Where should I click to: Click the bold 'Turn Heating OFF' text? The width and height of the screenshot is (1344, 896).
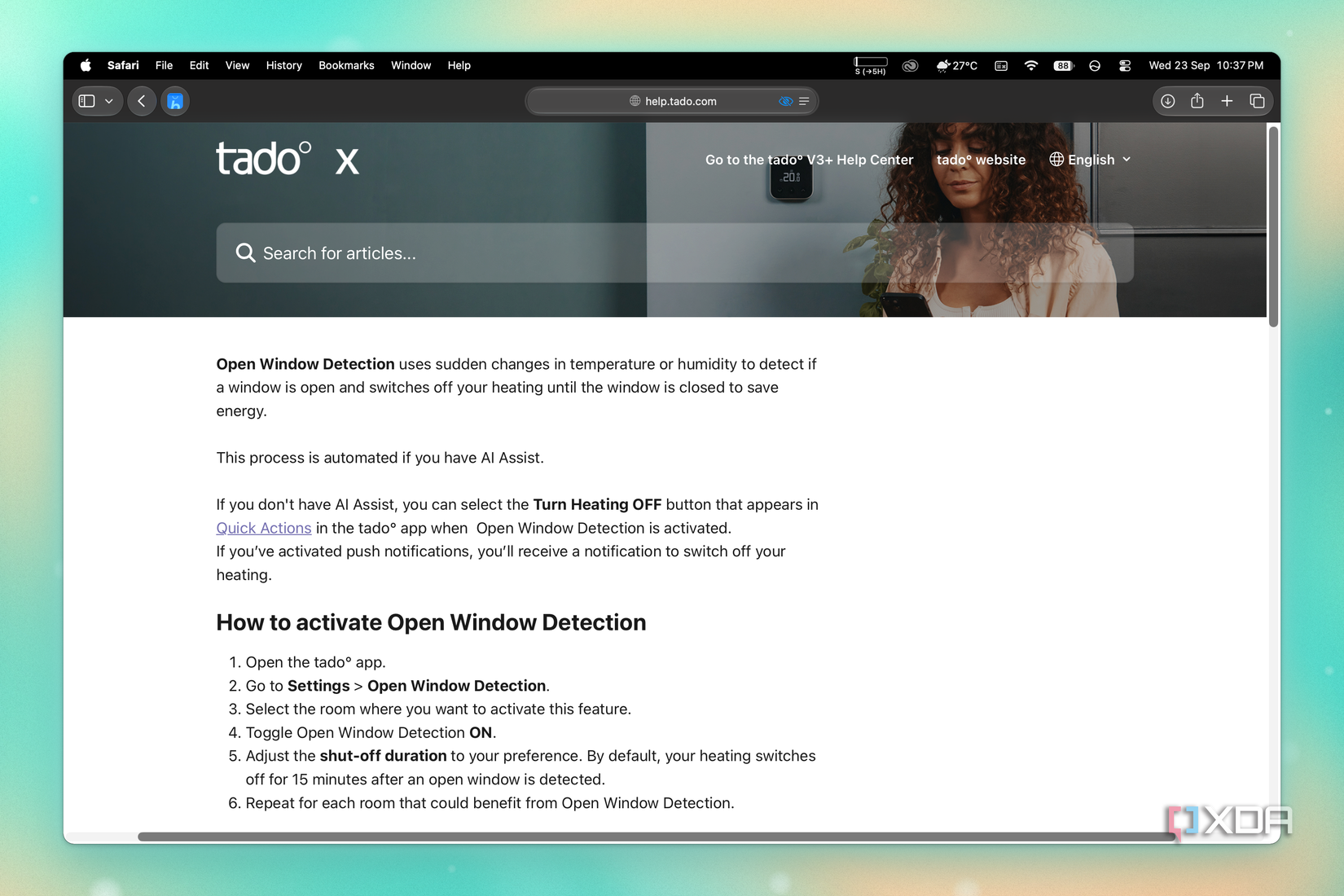(x=597, y=504)
